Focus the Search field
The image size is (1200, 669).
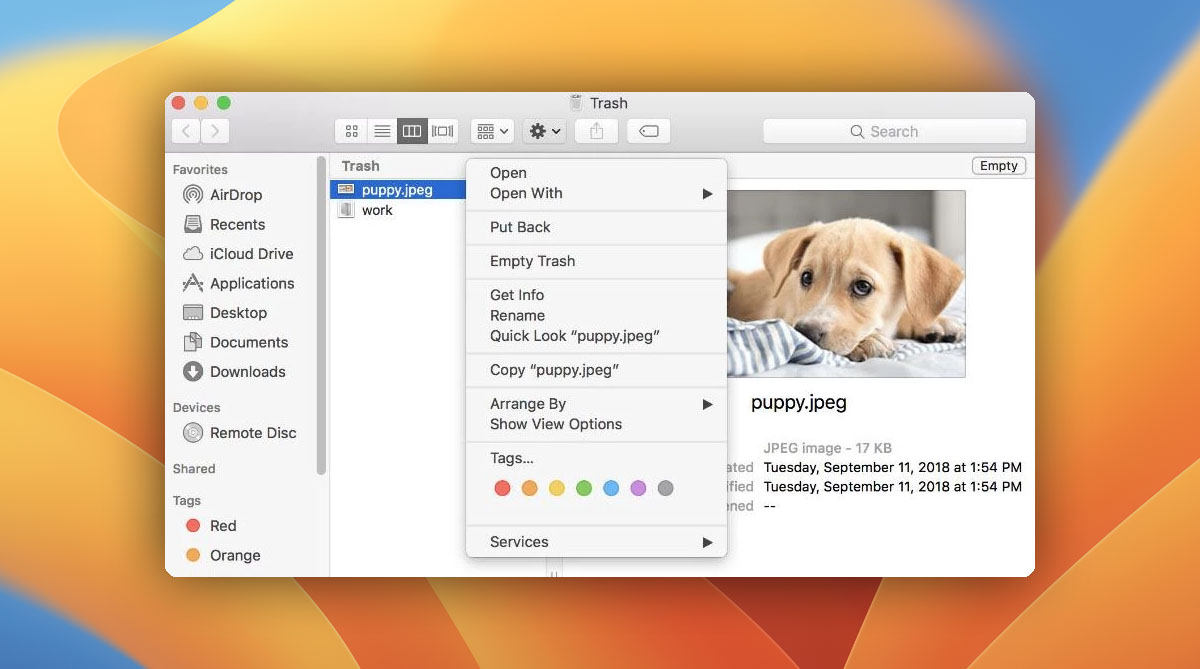894,131
